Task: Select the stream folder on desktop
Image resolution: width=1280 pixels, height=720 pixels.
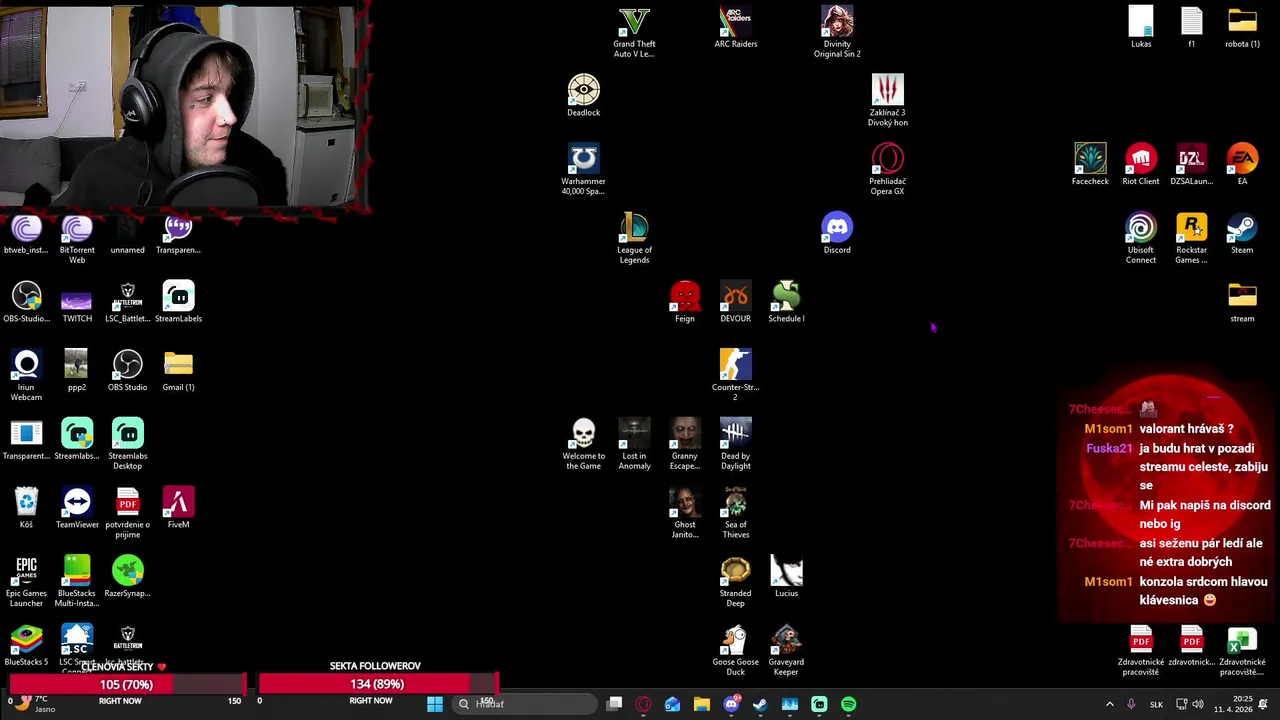Action: pyautogui.click(x=1242, y=302)
